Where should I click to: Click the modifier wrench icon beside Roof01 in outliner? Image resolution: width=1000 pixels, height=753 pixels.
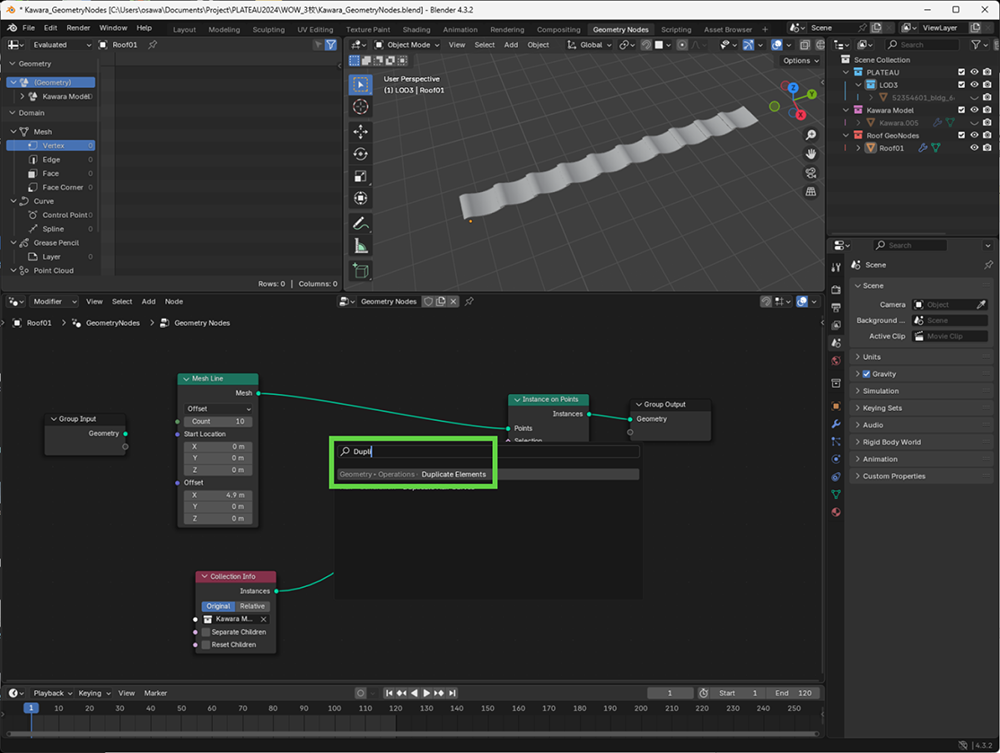pyautogui.click(x=923, y=148)
